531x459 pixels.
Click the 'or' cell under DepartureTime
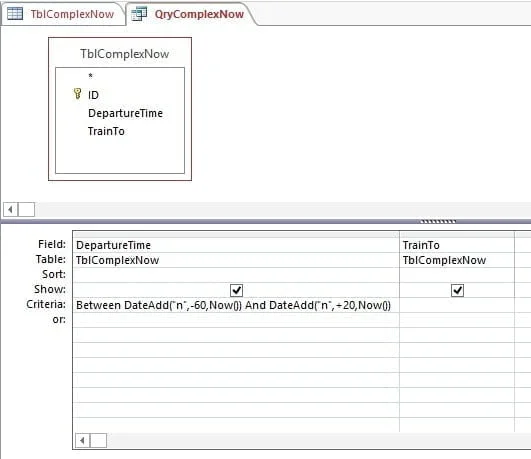point(236,320)
